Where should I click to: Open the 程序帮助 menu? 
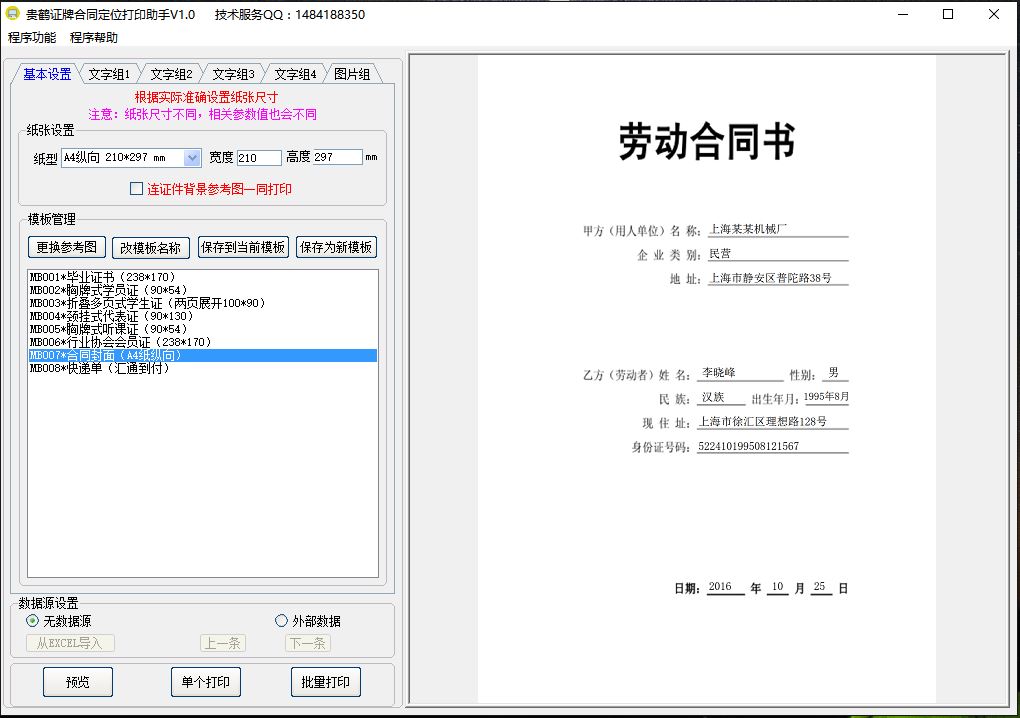click(x=94, y=38)
